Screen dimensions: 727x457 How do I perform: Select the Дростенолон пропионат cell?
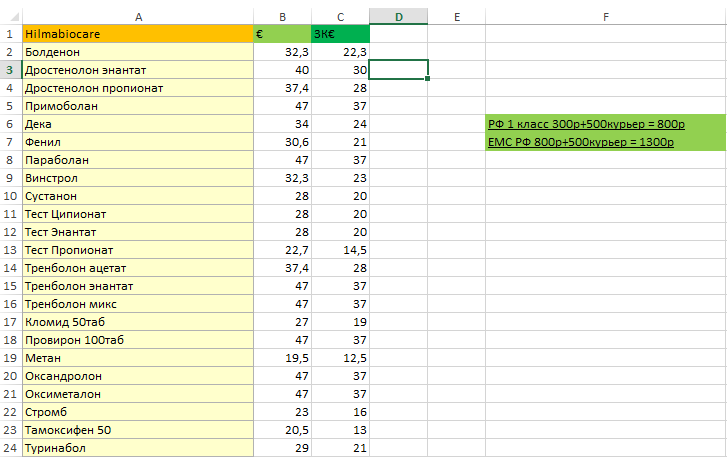pos(138,88)
